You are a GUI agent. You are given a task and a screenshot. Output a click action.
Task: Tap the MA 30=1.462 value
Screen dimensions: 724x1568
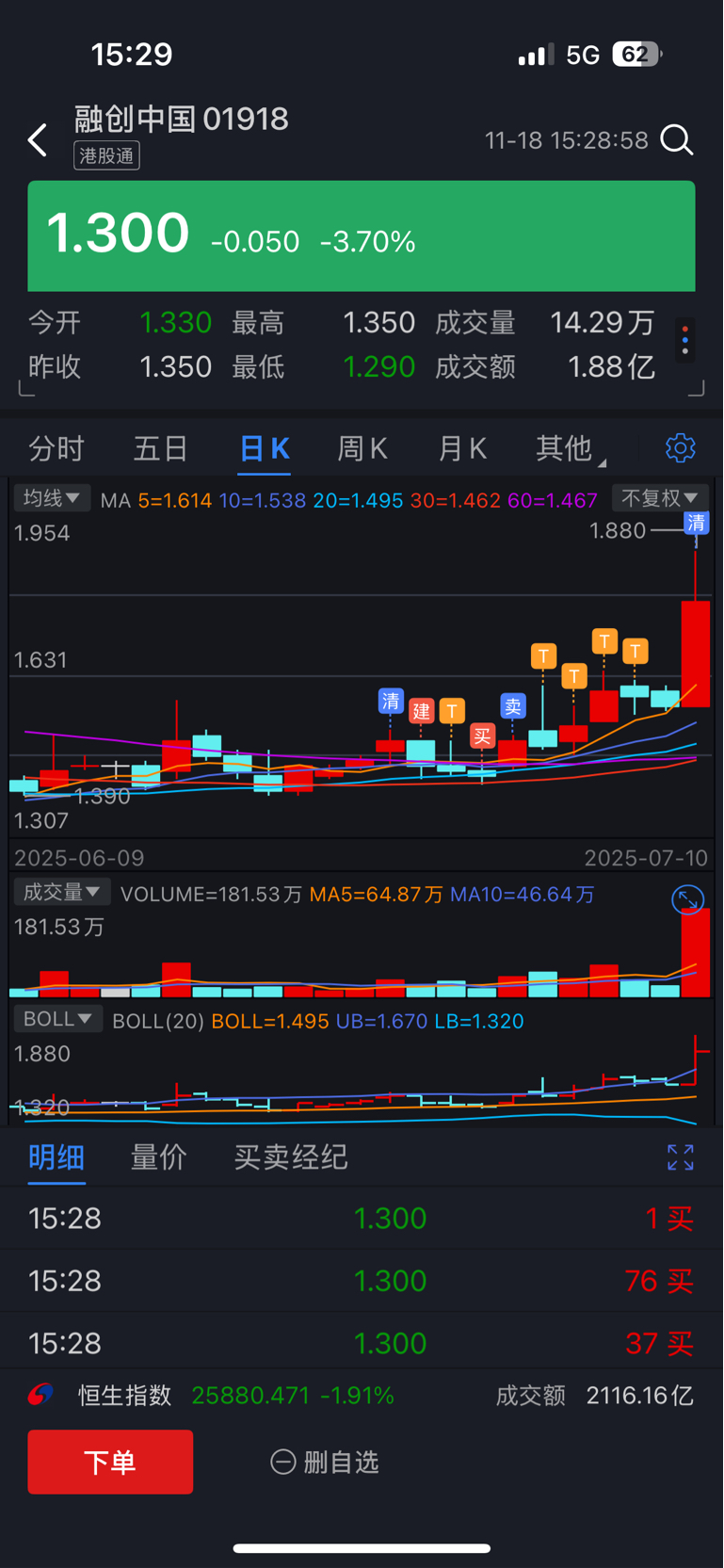point(456,500)
